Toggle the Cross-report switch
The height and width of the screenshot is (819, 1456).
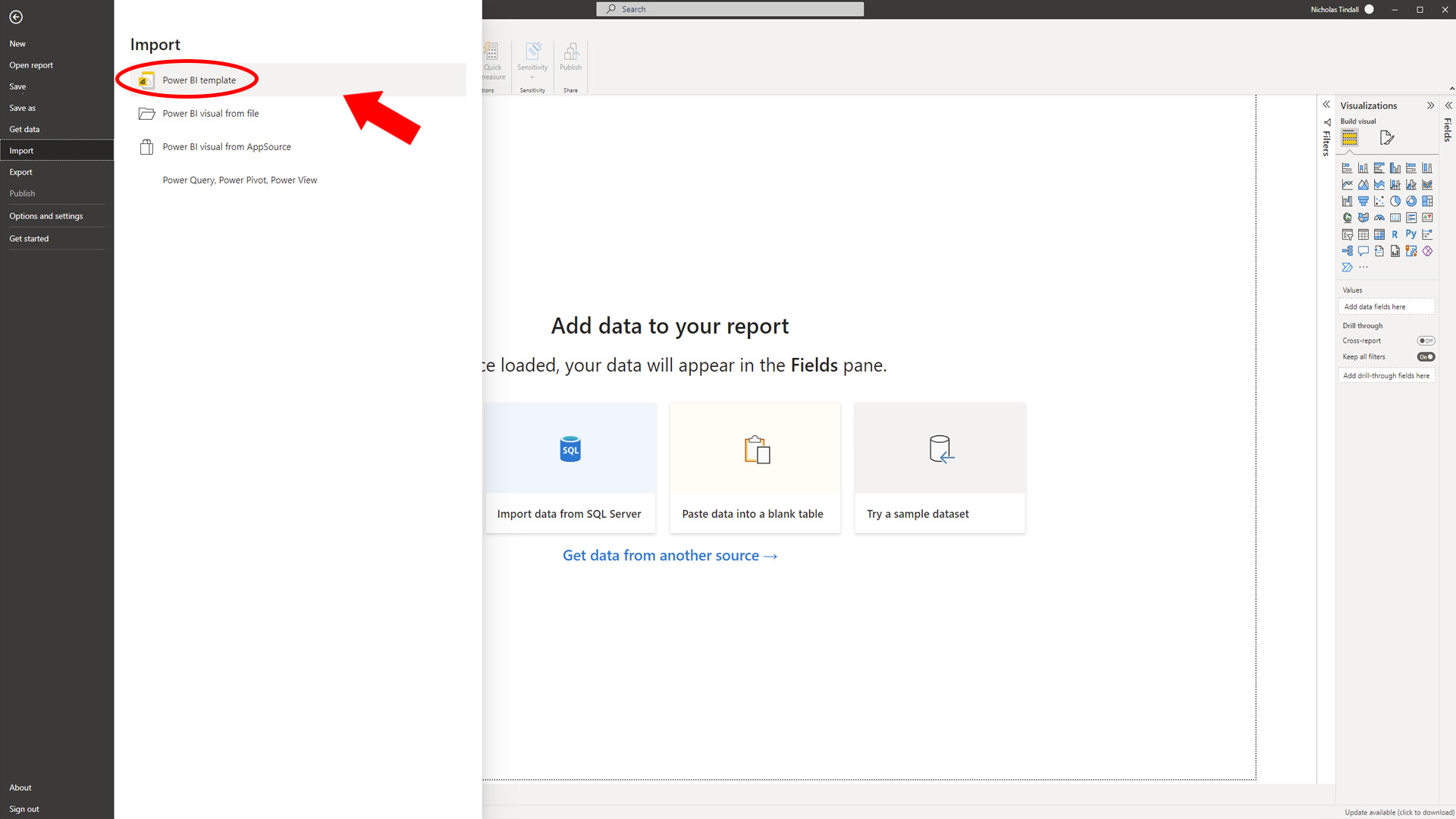click(x=1426, y=340)
